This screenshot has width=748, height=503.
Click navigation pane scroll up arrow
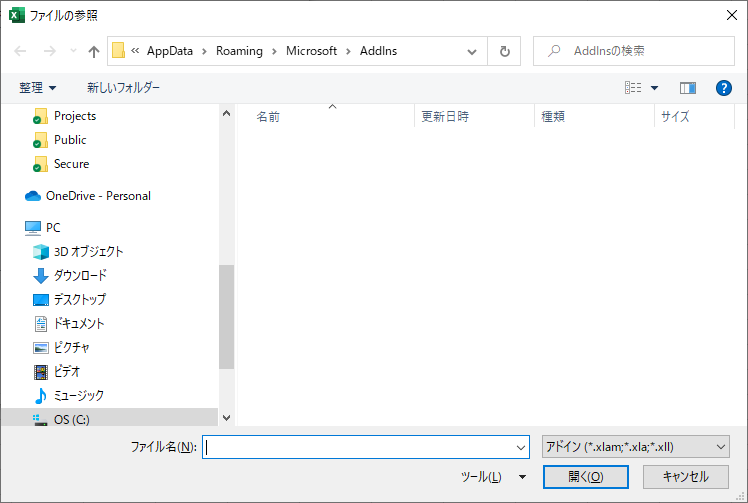(227, 114)
